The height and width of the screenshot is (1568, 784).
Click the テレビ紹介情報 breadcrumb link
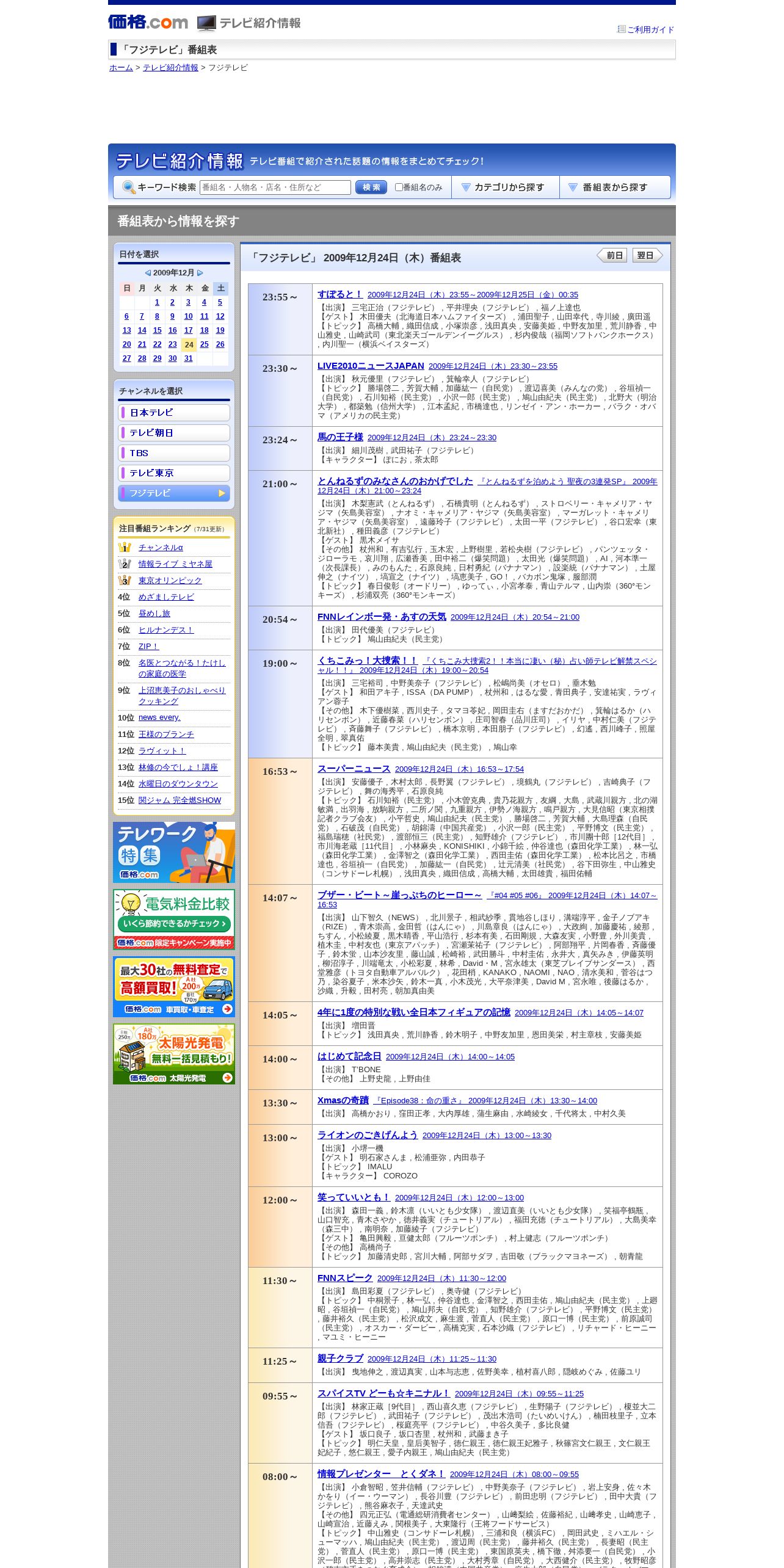(x=170, y=68)
